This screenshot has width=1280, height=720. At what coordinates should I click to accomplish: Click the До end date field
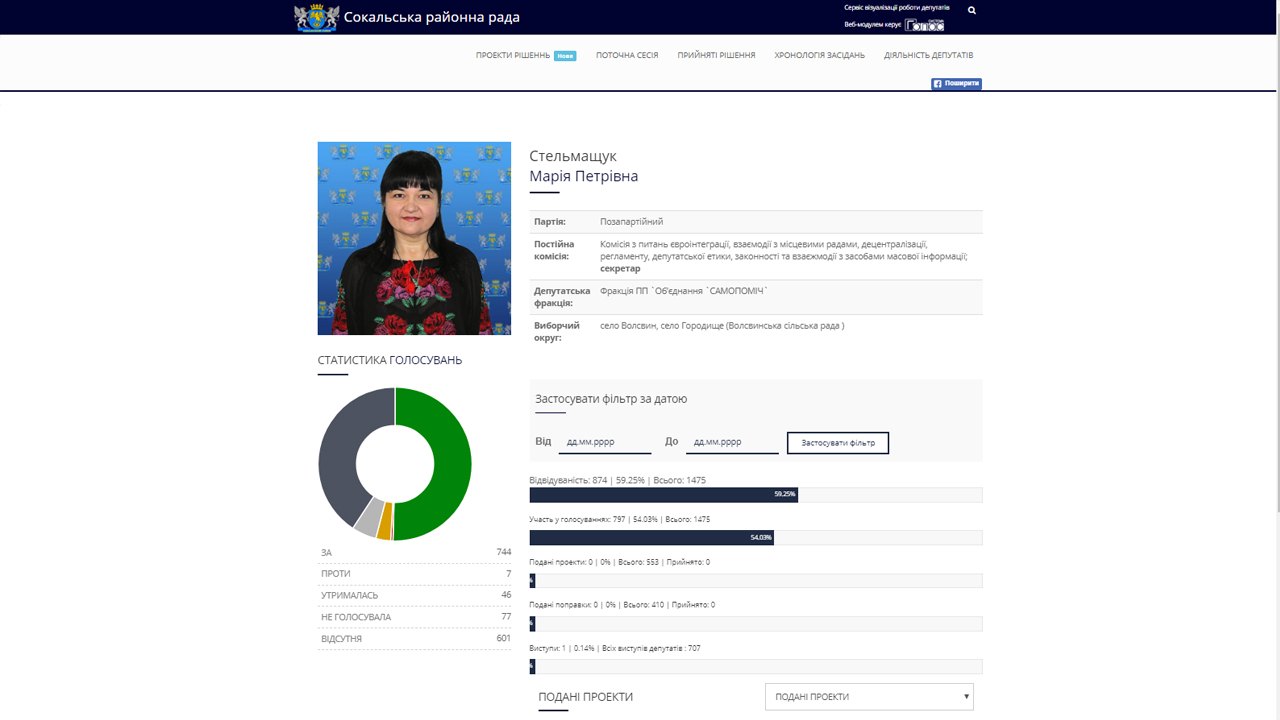731,442
